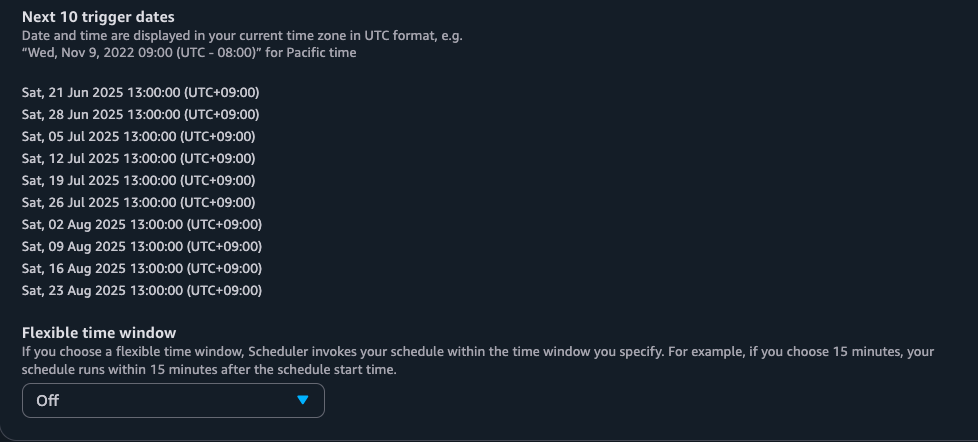Click the blue dropdown arrow icon
Viewport: 978px width, 442px height.
[x=304, y=401]
